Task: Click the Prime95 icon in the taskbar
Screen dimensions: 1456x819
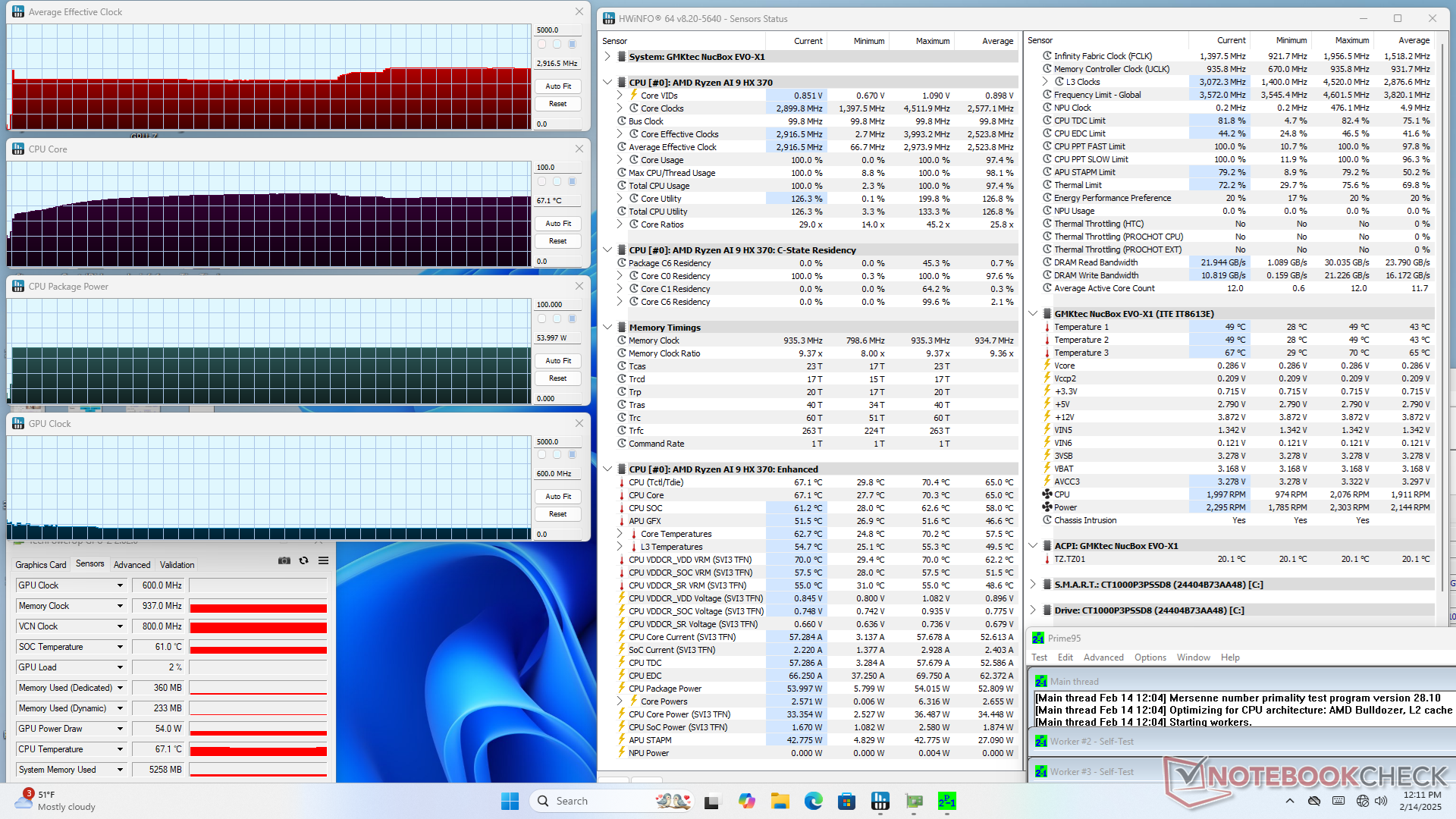Action: pos(946,801)
